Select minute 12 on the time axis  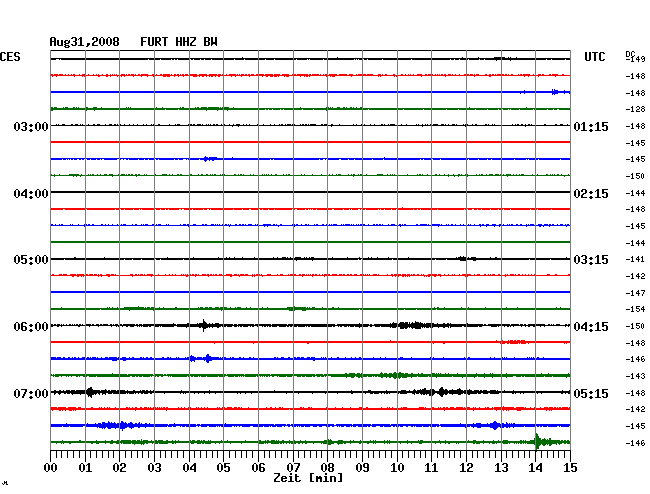click(x=466, y=467)
